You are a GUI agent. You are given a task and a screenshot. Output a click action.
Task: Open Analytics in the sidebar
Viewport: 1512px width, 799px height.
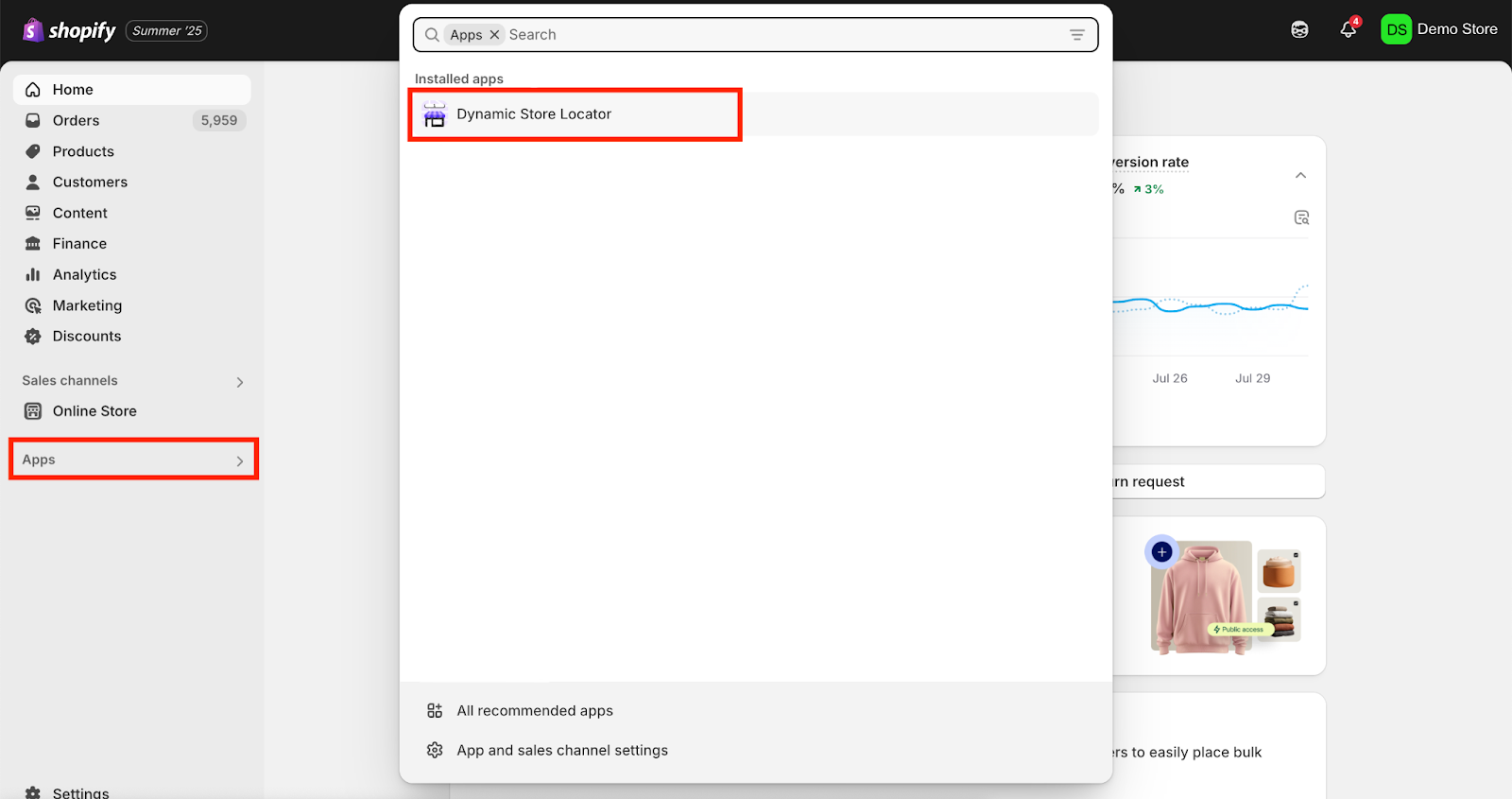(132, 275)
